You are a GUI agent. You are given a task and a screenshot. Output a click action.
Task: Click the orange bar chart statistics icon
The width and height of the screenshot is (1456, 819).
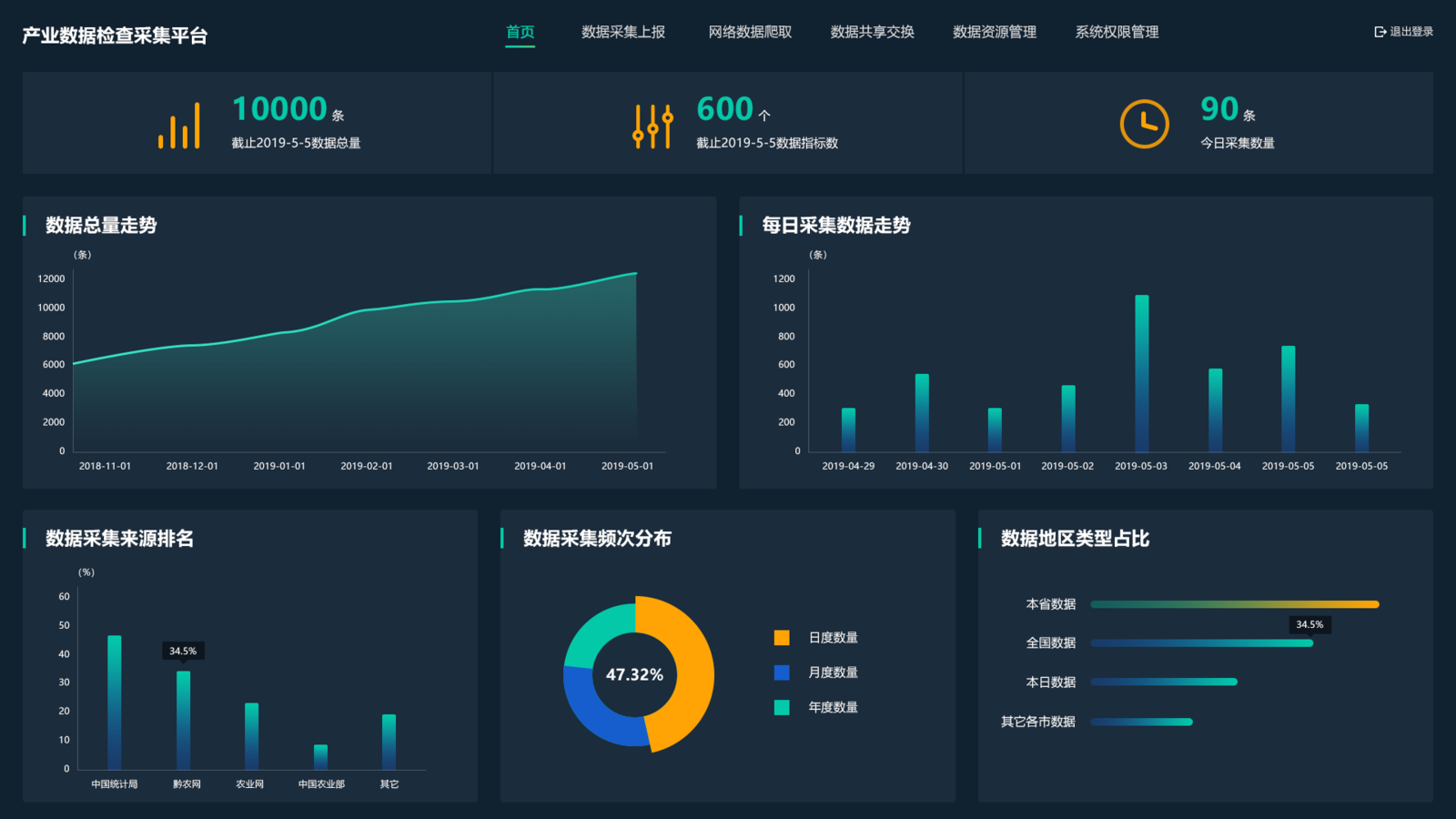(179, 125)
